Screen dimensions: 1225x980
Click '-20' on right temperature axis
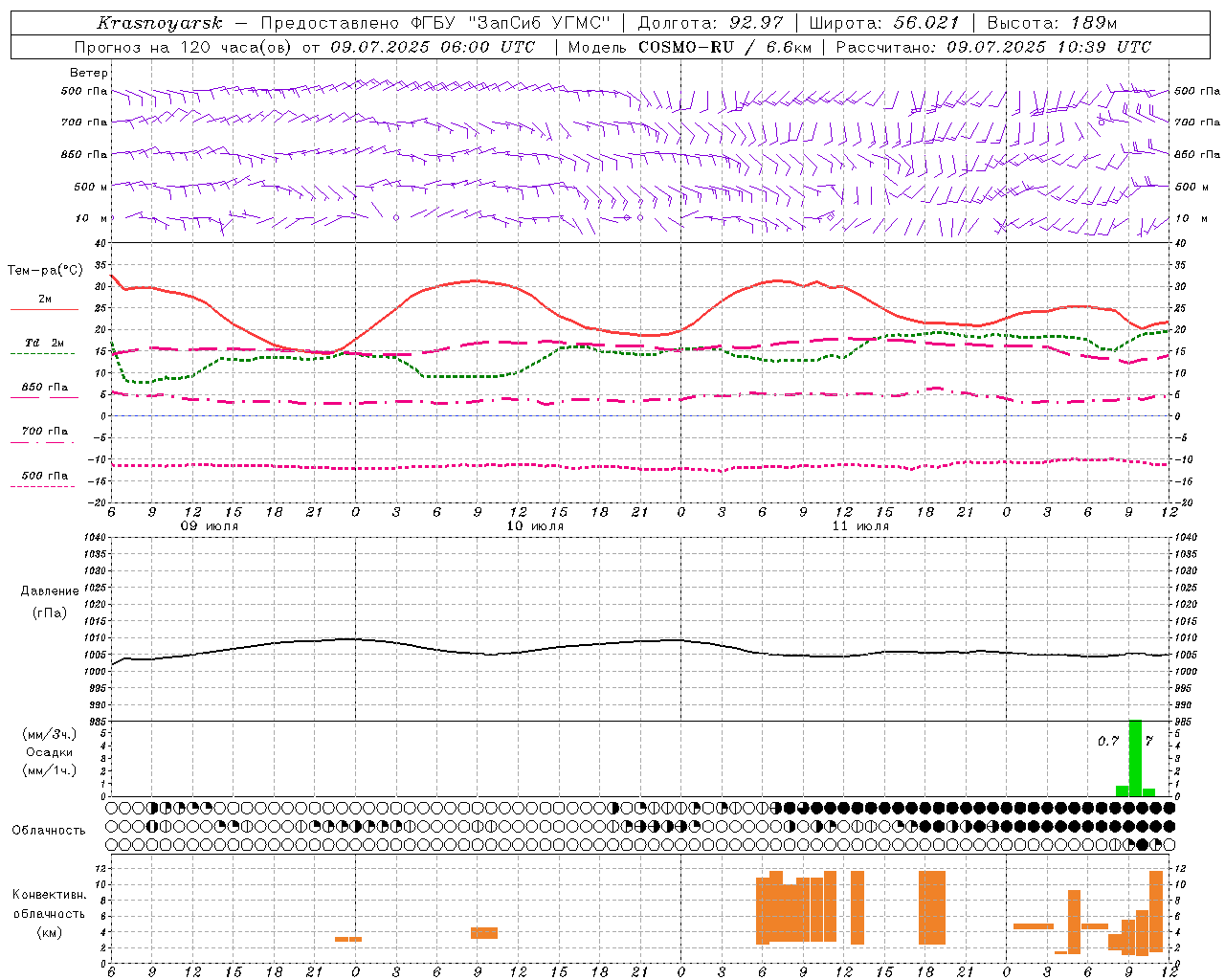point(1182,502)
